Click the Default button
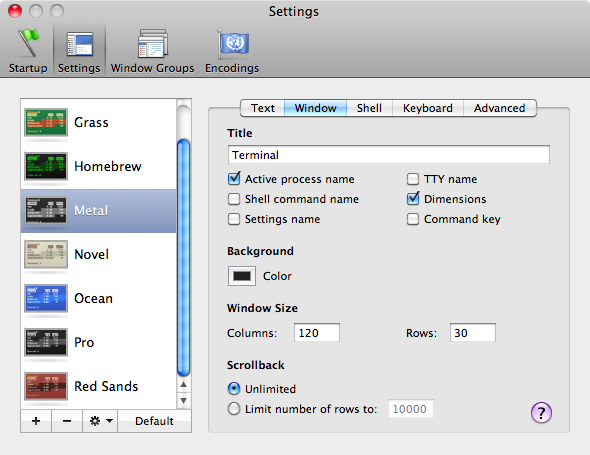This screenshot has width=590, height=455. (154, 421)
